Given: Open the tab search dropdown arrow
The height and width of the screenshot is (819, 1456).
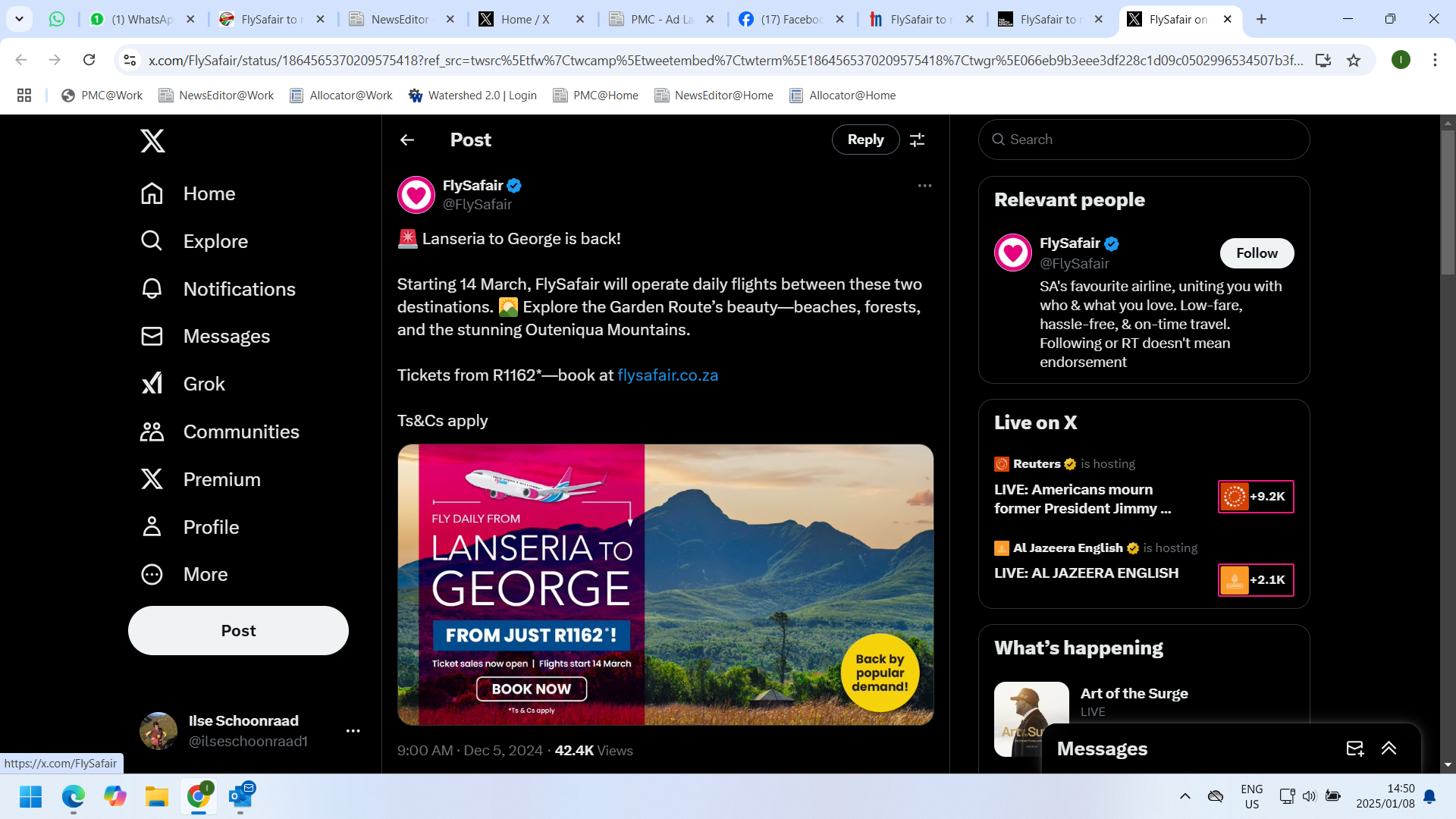Looking at the screenshot, I should pyautogui.click(x=19, y=19).
